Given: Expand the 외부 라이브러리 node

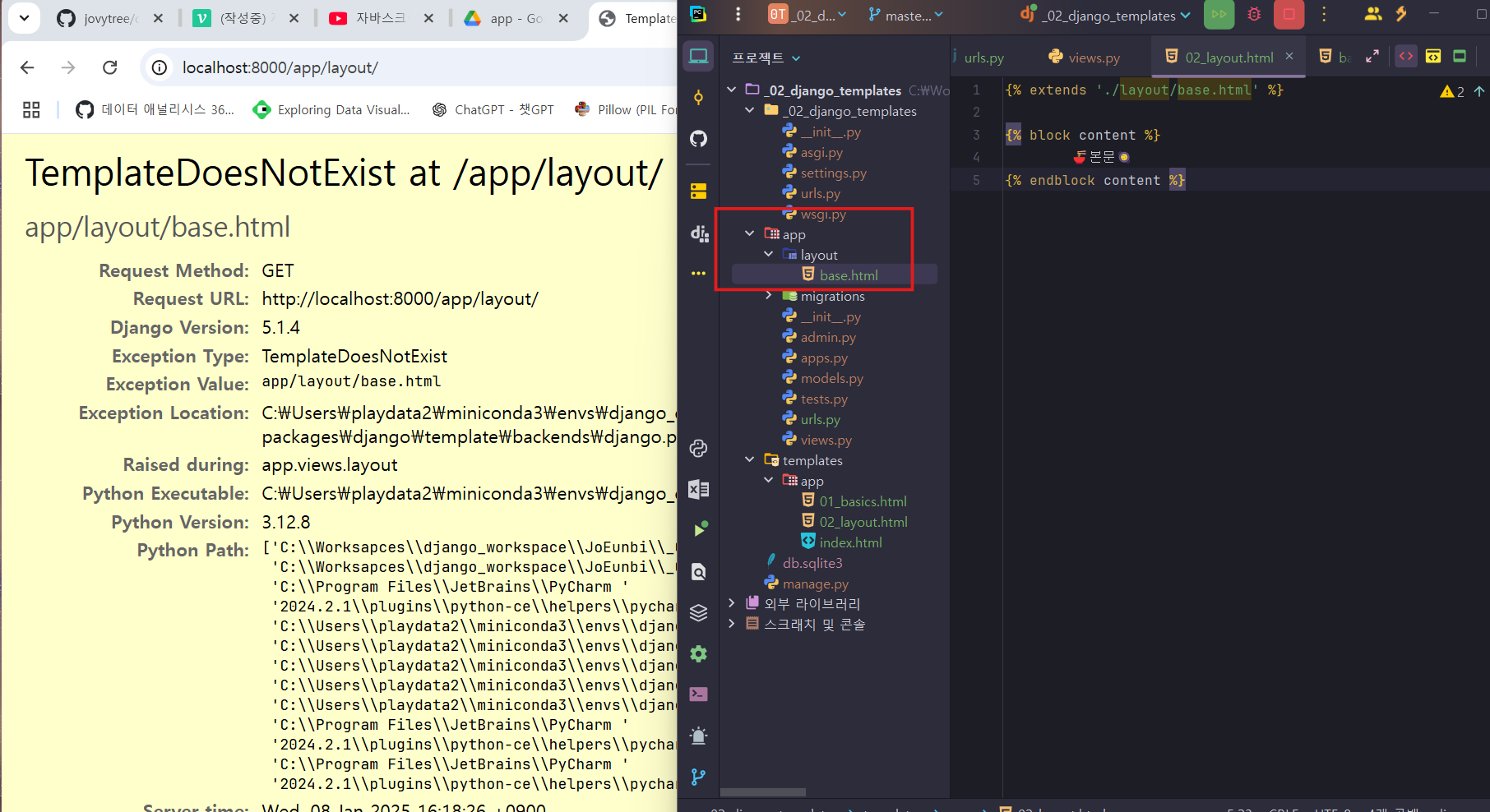Looking at the screenshot, I should [x=732, y=603].
